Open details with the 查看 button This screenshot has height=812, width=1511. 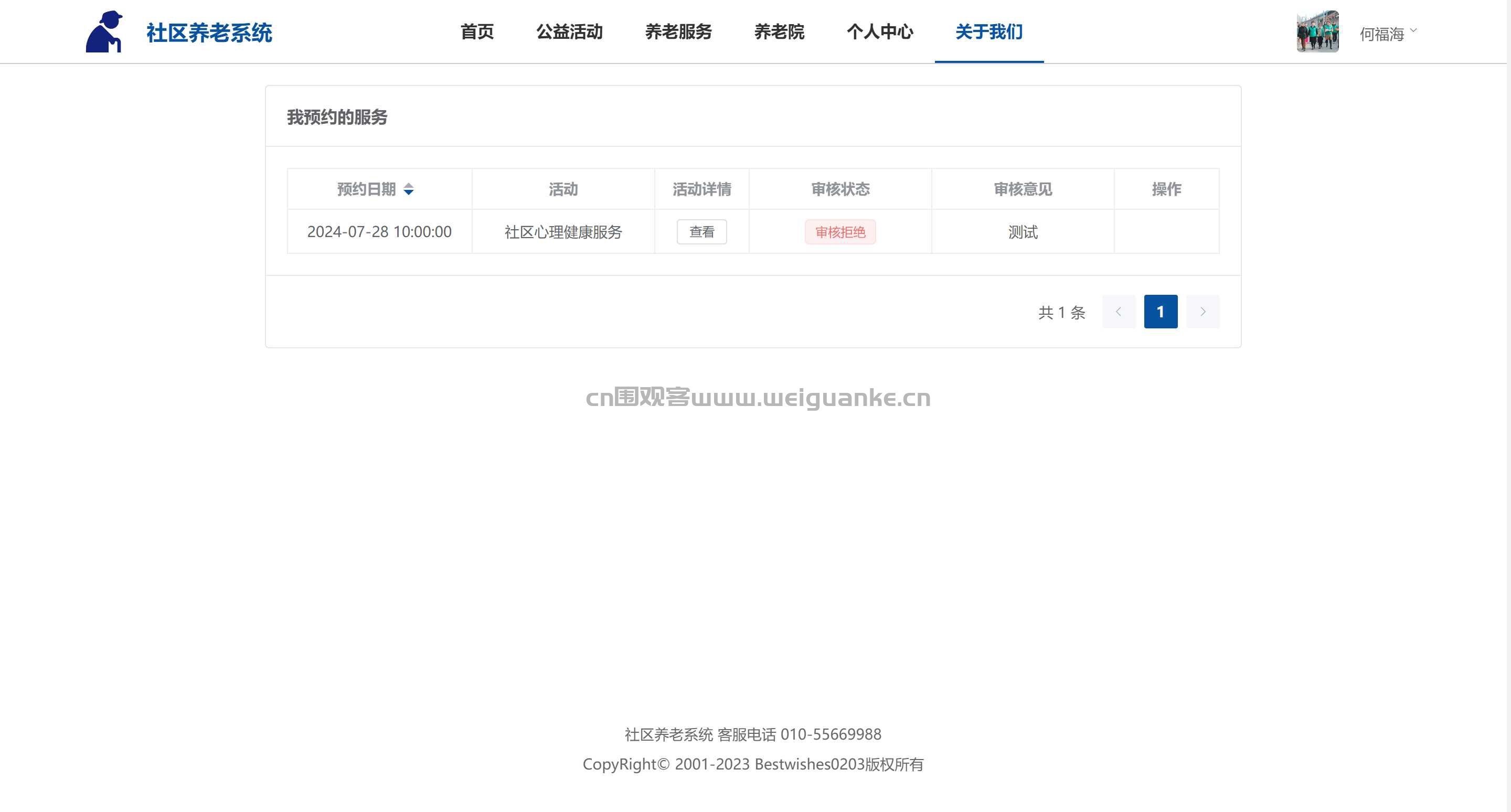[701, 232]
